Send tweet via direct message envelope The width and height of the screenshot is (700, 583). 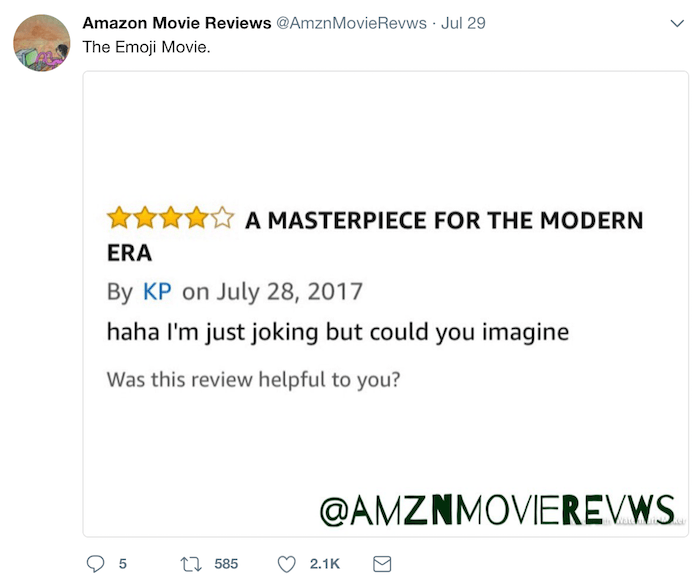tap(382, 564)
